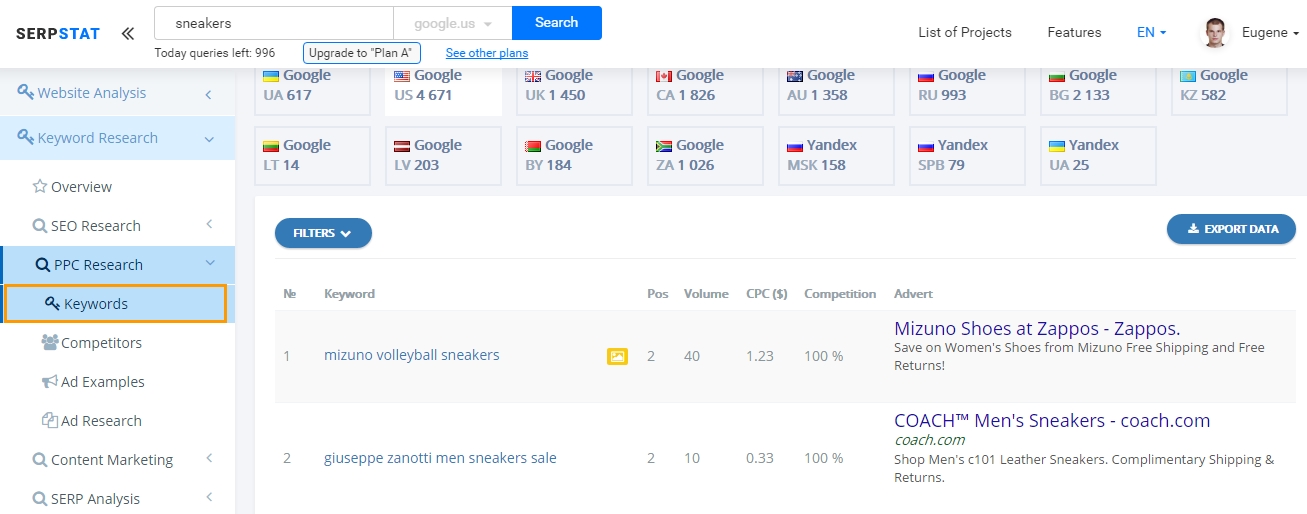Choose the Google LV 203 database
This screenshot has width=1307, height=514.
443,155
